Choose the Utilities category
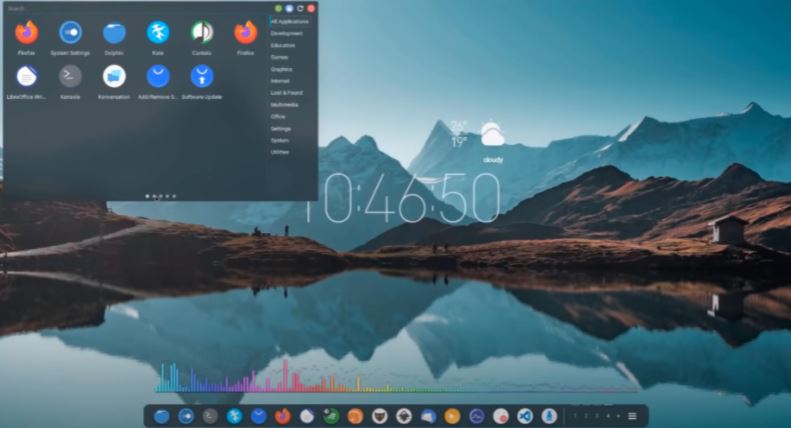The image size is (791, 428). [280, 152]
